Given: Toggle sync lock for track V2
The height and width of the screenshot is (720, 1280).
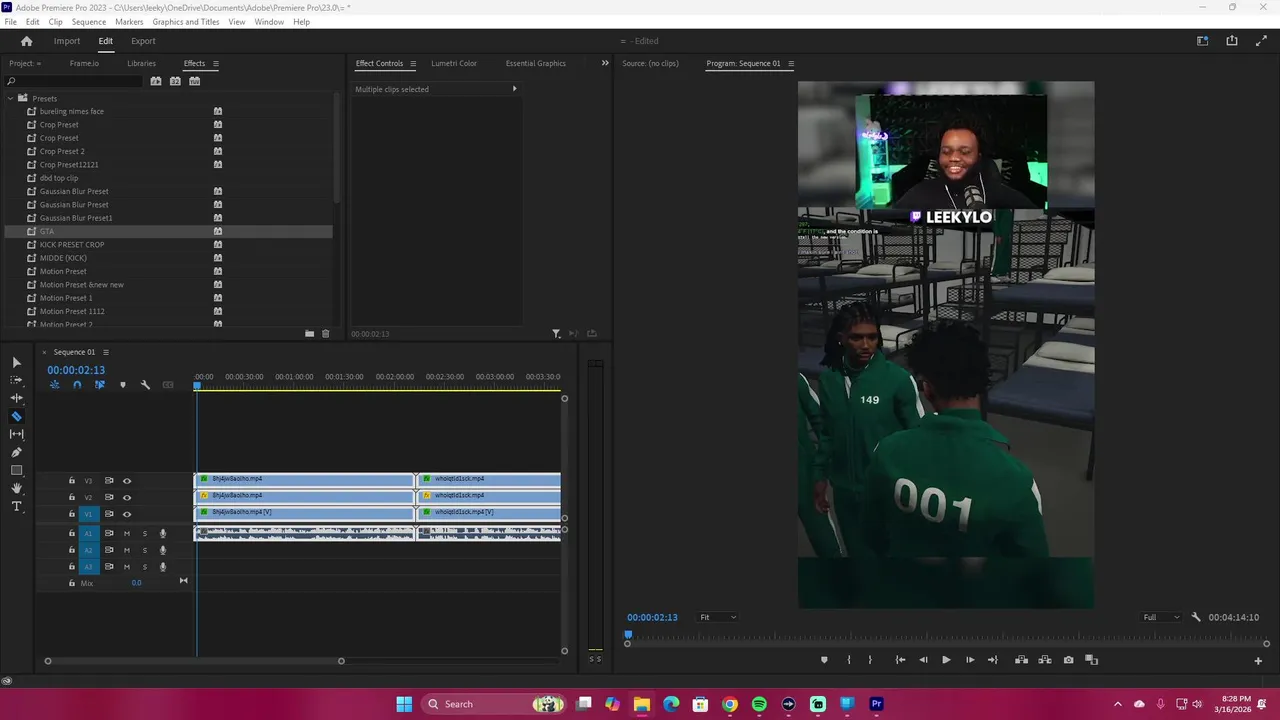Looking at the screenshot, I should [109, 497].
